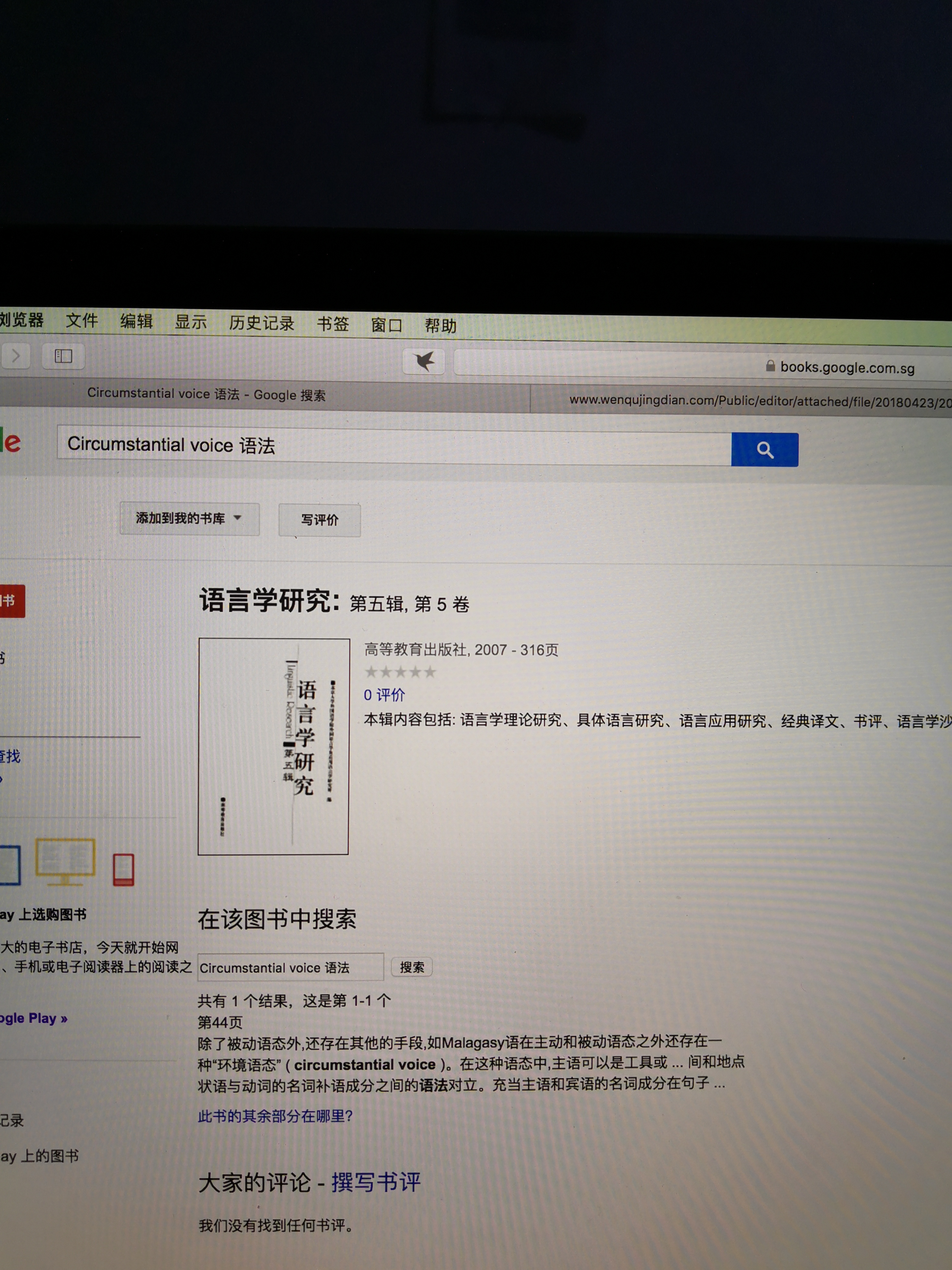The height and width of the screenshot is (1270, 952).
Task: Click the 在该图书中搜索 heading
Action: coord(277,919)
